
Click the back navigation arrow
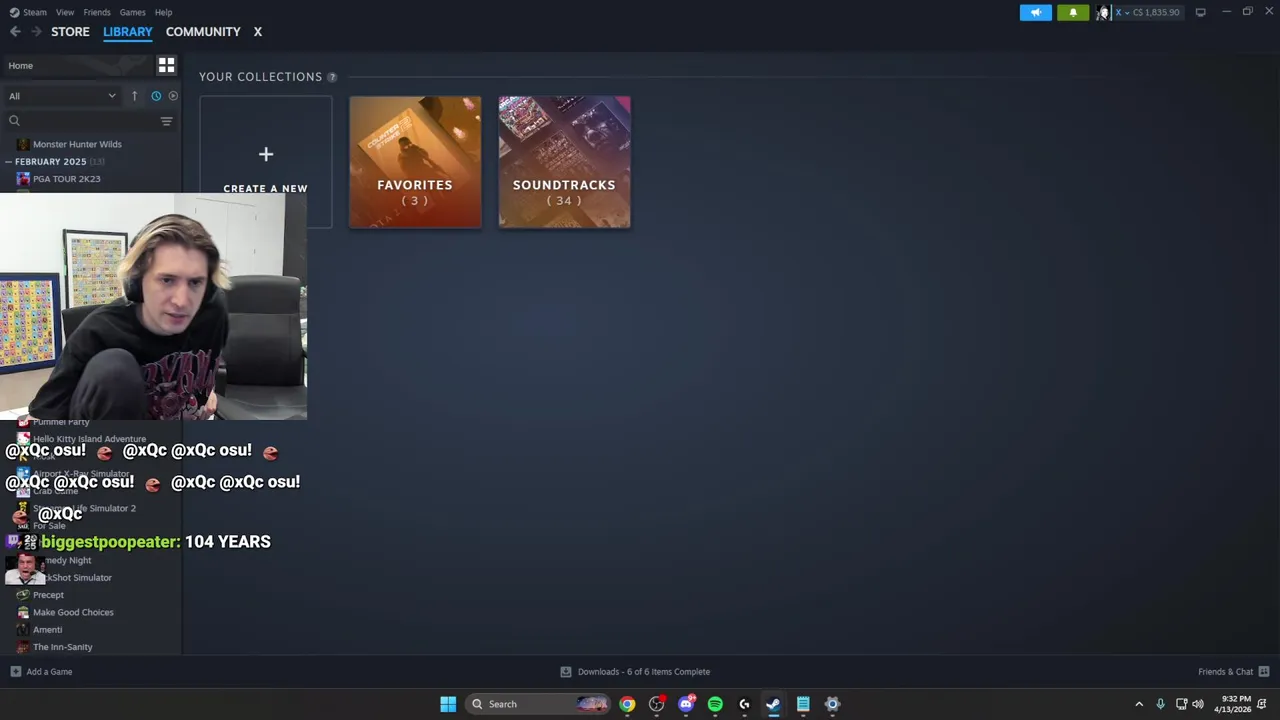[15, 32]
